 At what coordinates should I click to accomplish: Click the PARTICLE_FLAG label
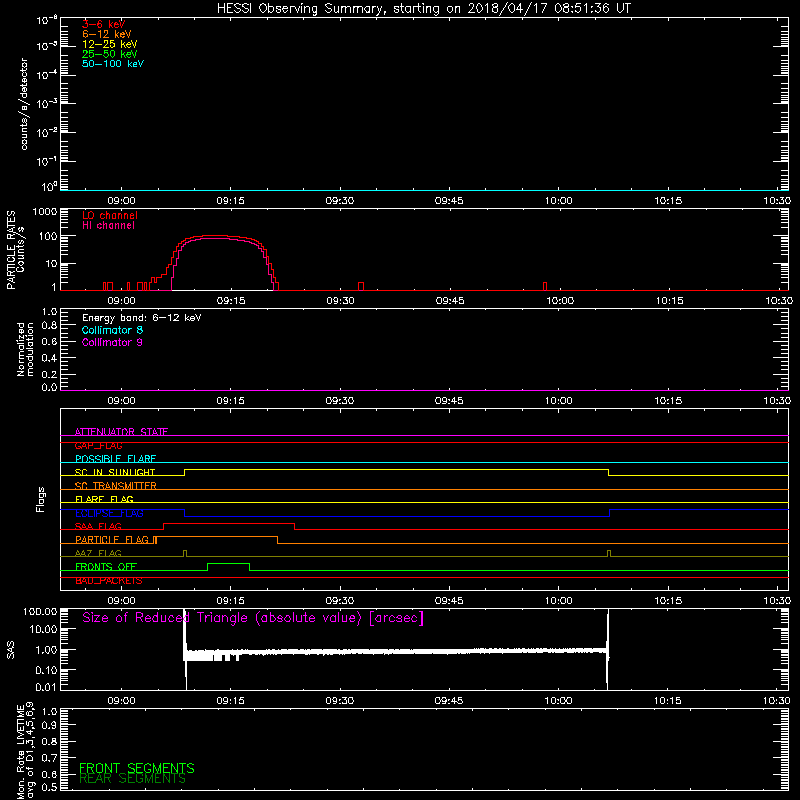tap(112, 539)
